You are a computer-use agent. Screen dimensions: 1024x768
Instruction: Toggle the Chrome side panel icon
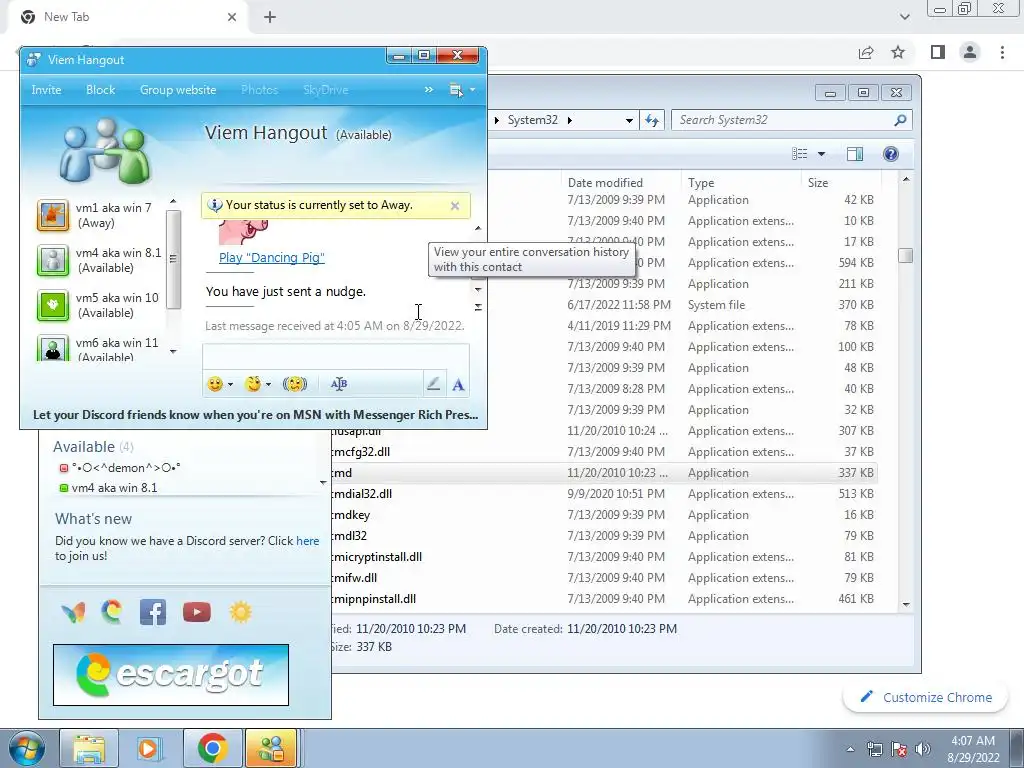click(x=938, y=52)
